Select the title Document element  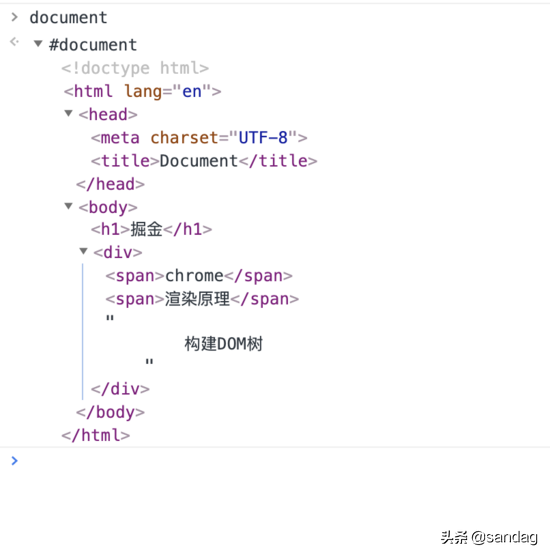click(204, 161)
